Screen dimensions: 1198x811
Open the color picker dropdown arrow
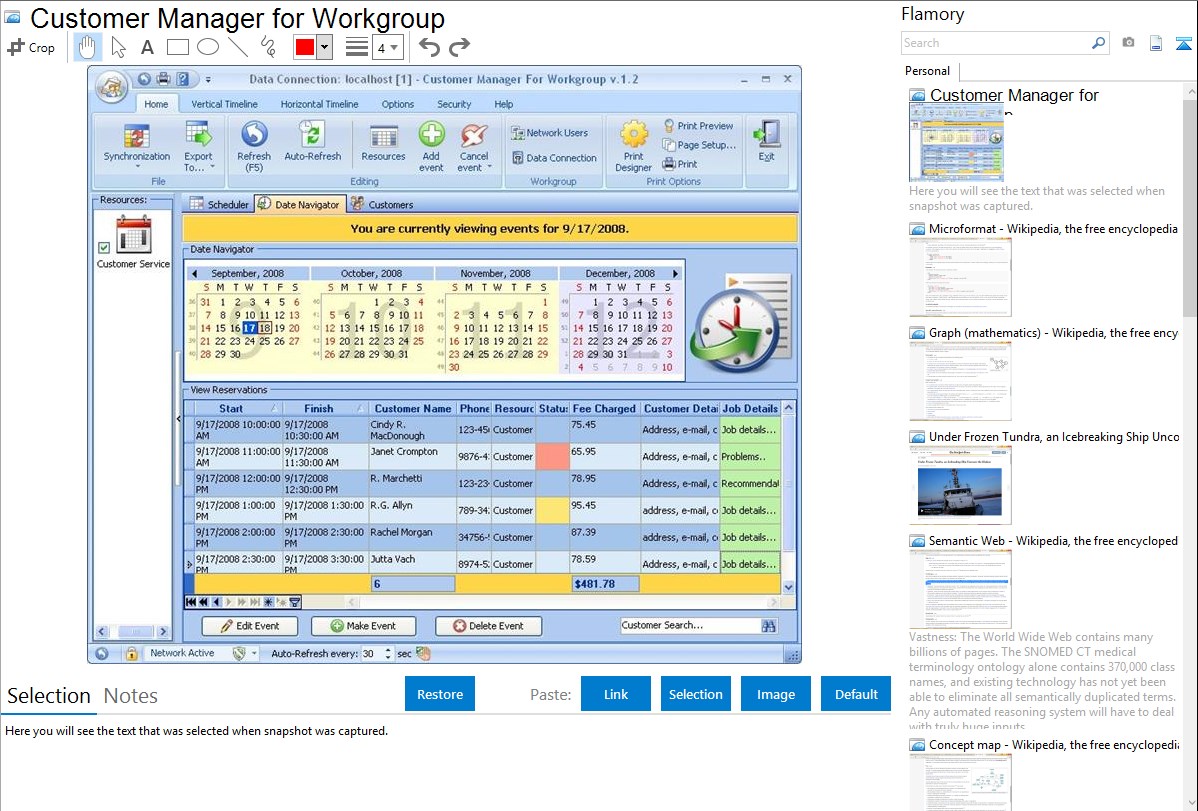pos(325,47)
